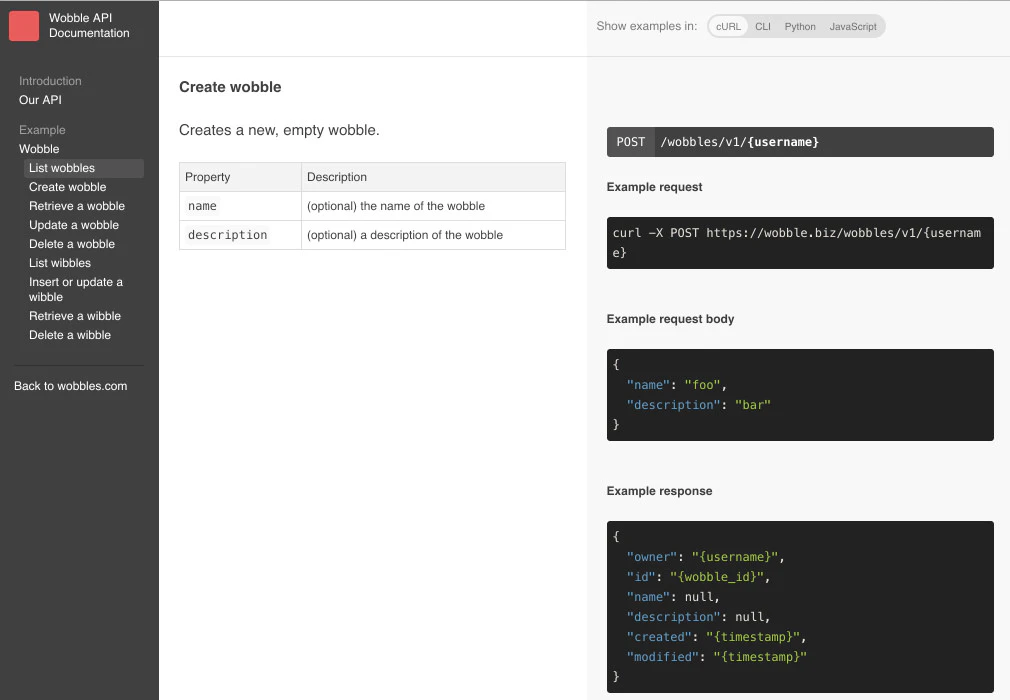Click the /wobbles/v1/{username} endpoint path
The height and width of the screenshot is (700, 1010).
(739, 142)
